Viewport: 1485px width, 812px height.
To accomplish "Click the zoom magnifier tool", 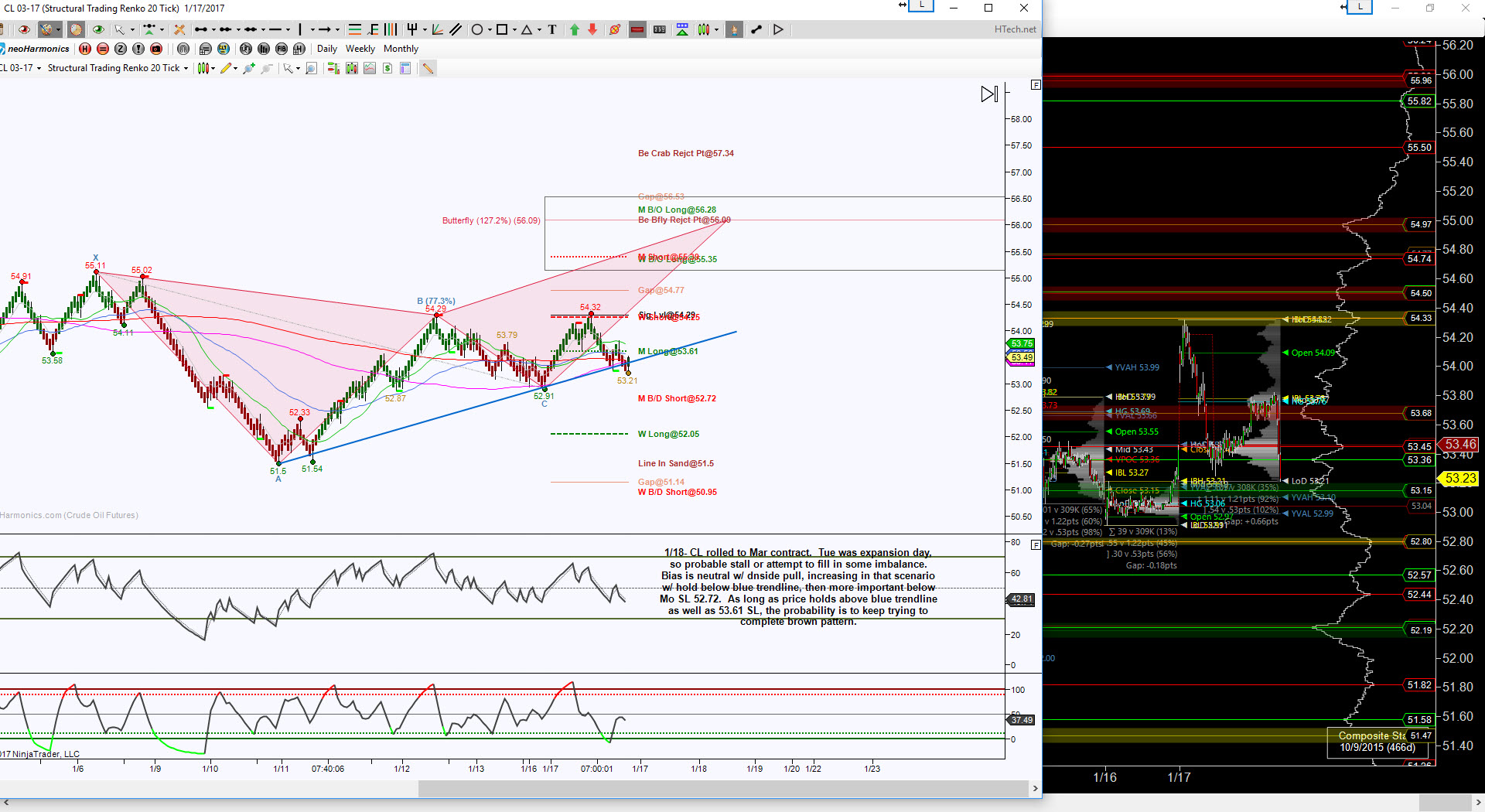I will point(311,68).
